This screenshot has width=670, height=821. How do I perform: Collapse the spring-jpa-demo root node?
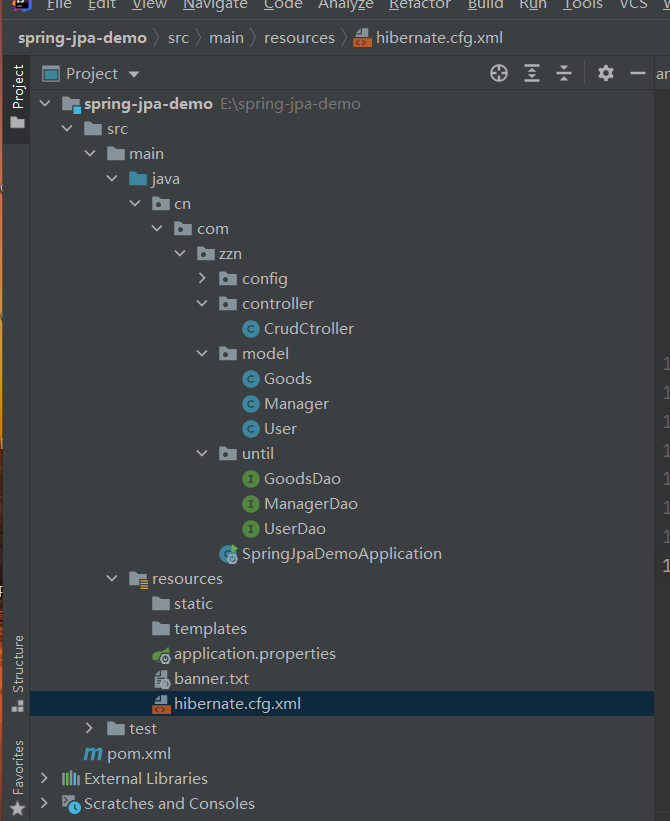(45, 104)
